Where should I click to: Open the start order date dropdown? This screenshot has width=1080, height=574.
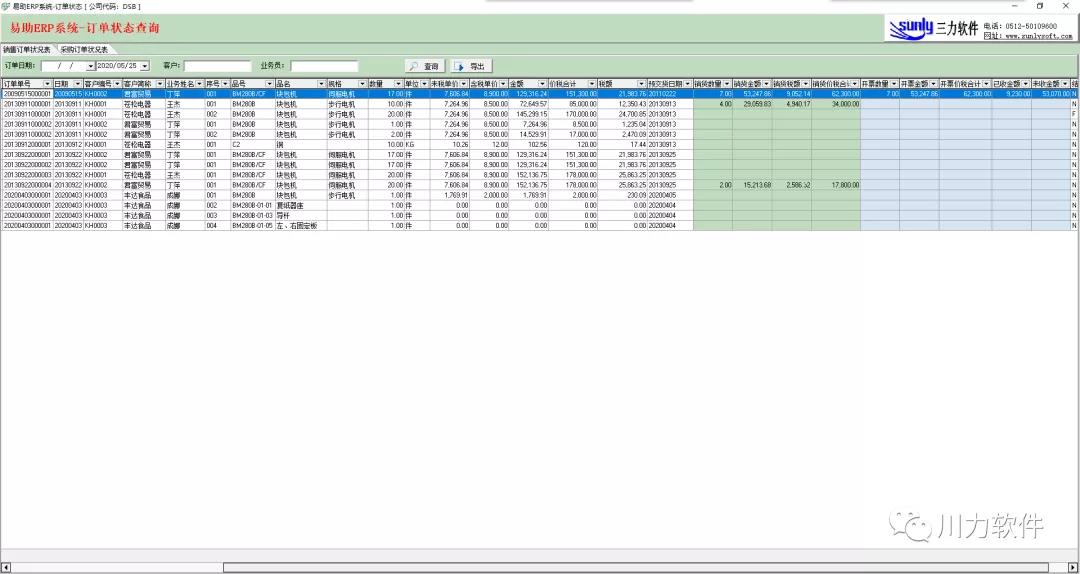[90, 66]
